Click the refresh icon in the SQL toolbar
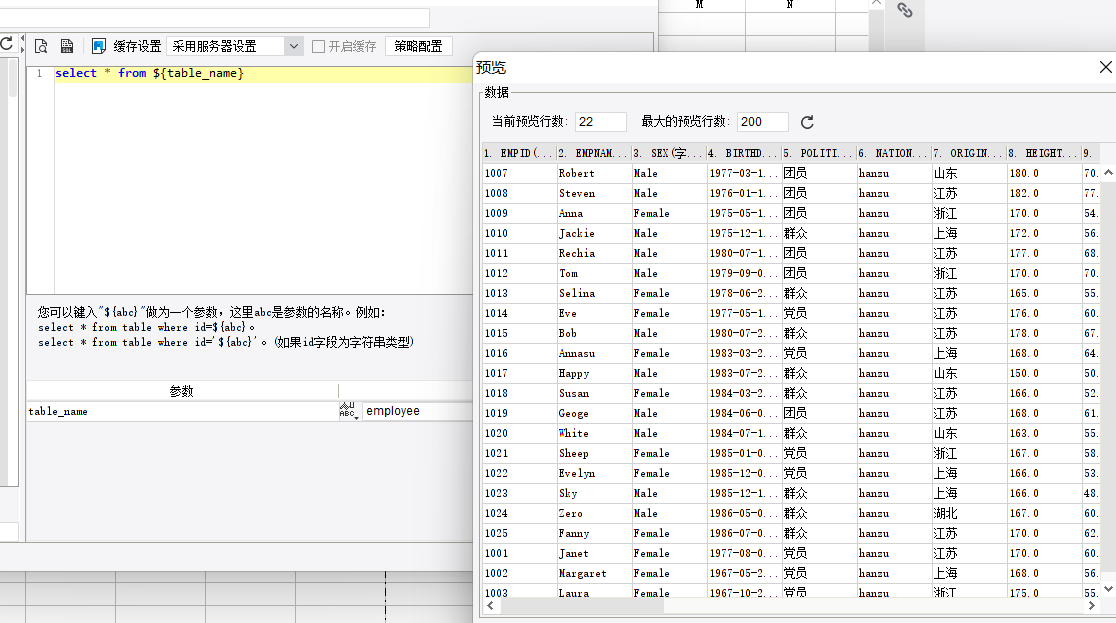The height and width of the screenshot is (623, 1116). click(6, 45)
